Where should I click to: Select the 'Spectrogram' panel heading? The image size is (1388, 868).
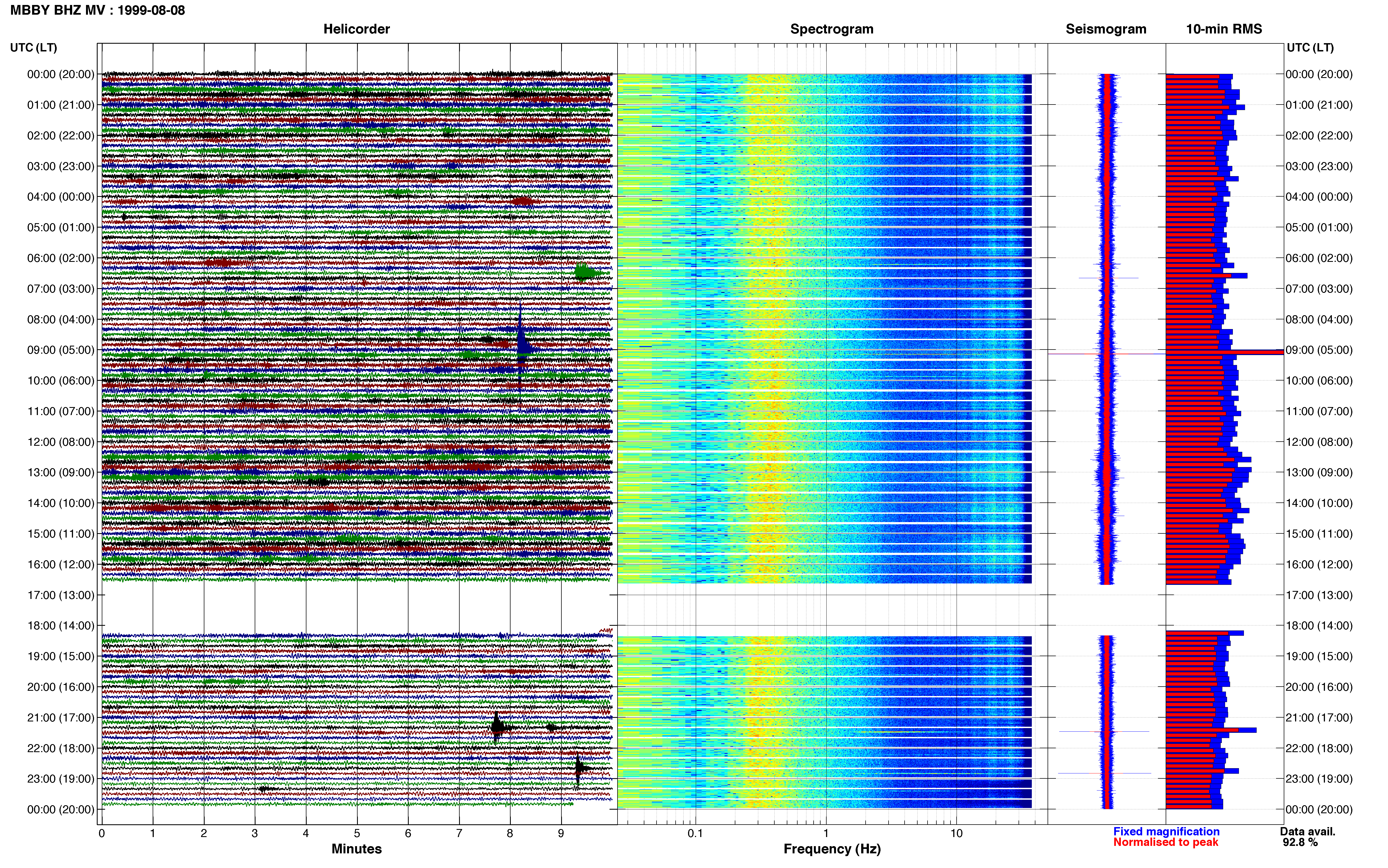(832, 29)
